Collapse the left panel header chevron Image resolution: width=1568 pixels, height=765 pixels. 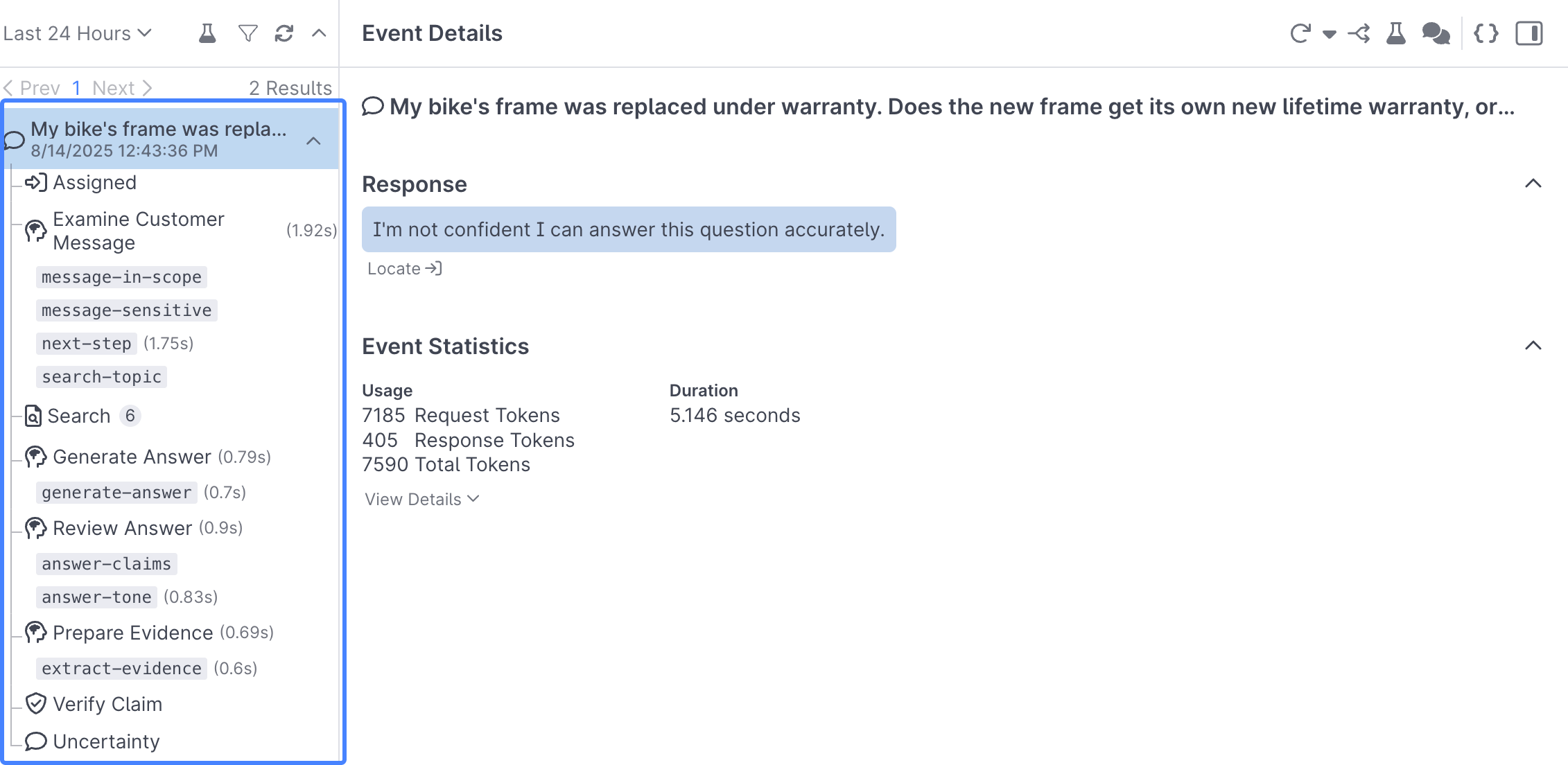[319, 33]
